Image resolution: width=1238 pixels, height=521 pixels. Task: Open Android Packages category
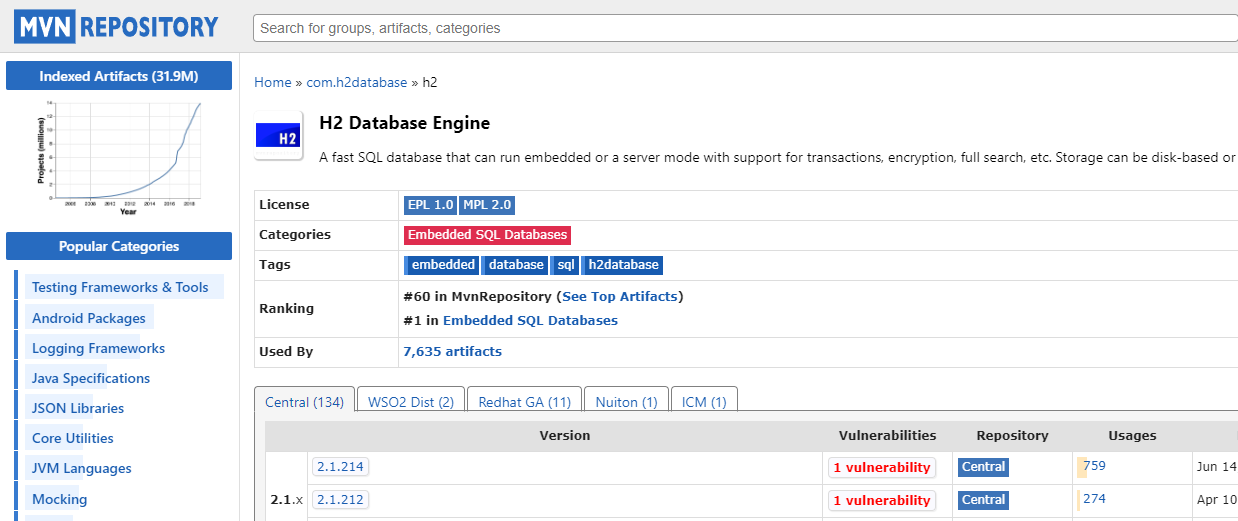(89, 318)
